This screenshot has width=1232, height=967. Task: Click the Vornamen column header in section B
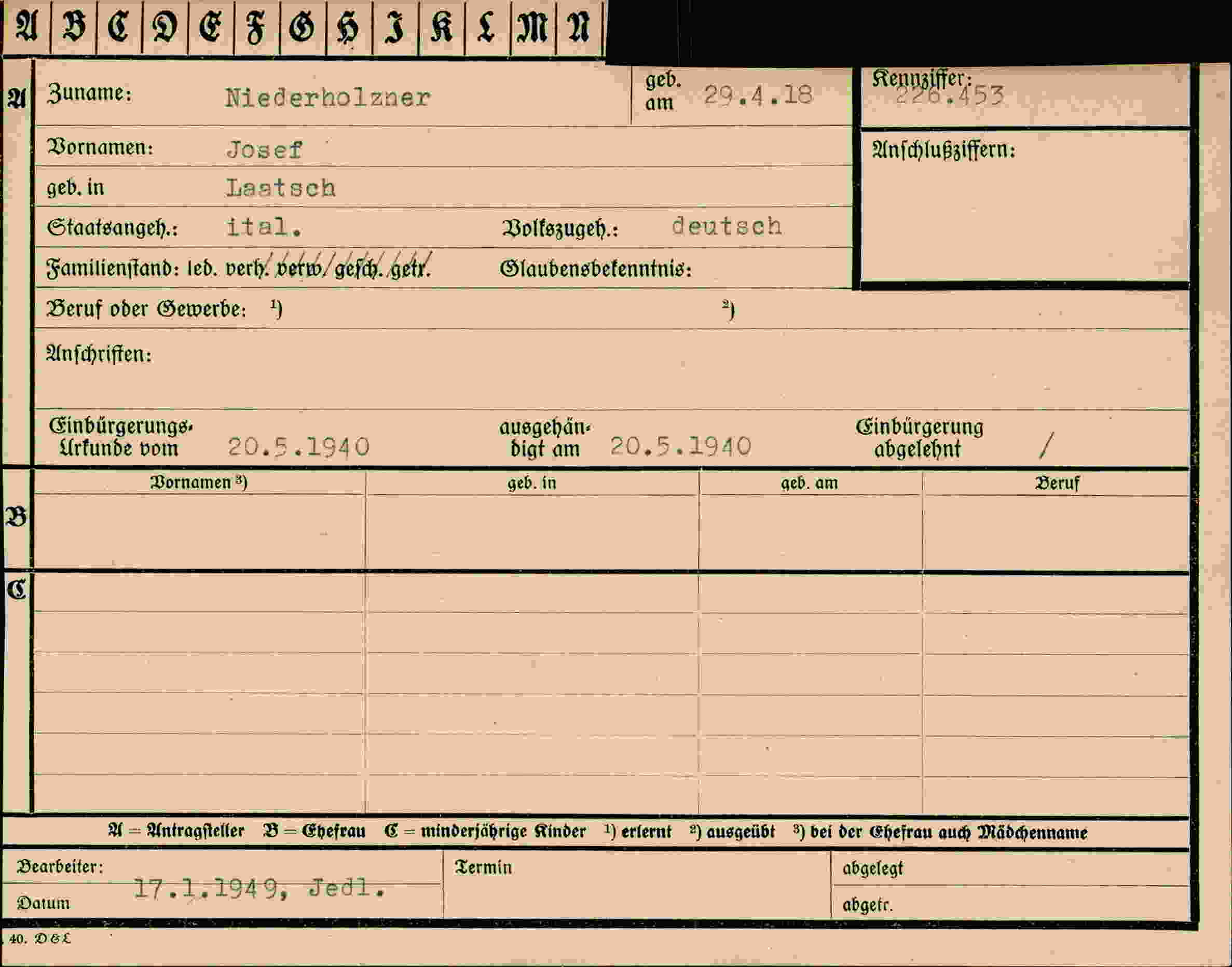click(x=198, y=482)
